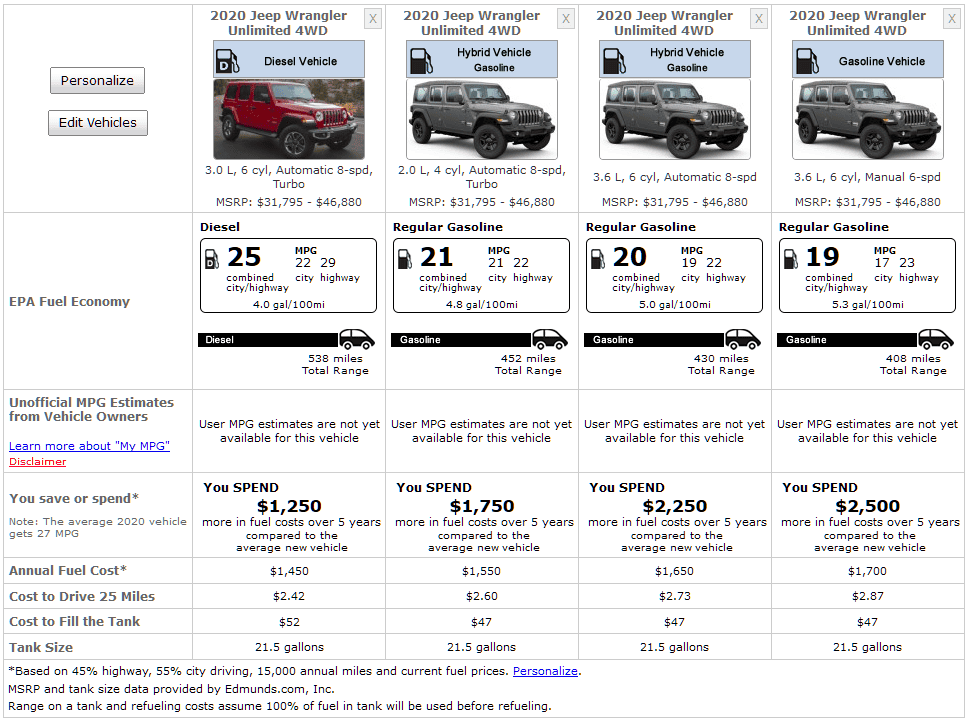Select the 4.8 gal/100mi value

[481, 304]
